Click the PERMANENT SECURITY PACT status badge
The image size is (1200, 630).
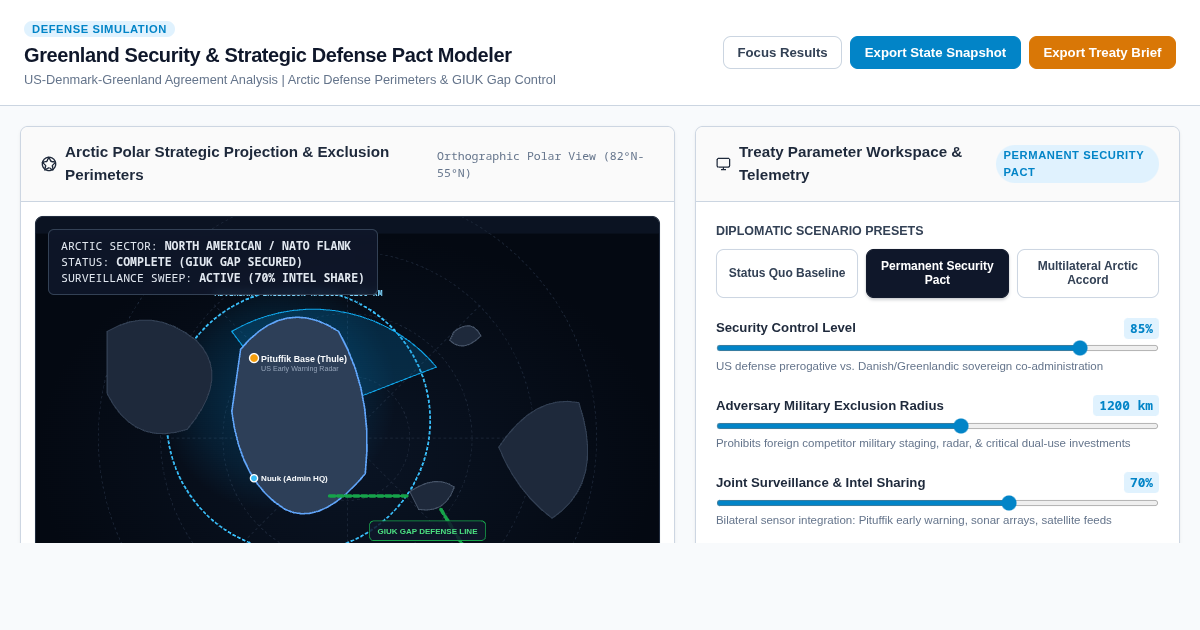coord(1077,164)
